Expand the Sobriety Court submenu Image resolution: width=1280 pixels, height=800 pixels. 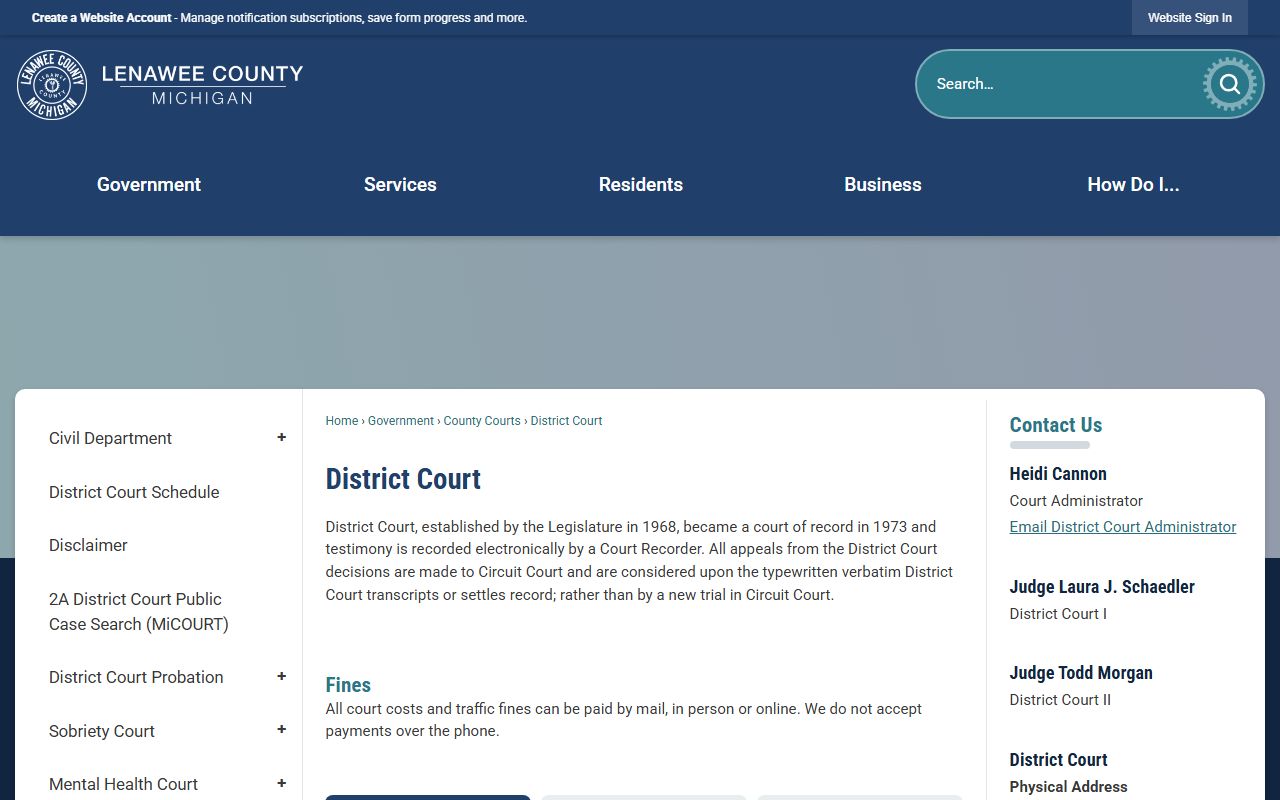pyautogui.click(x=281, y=731)
